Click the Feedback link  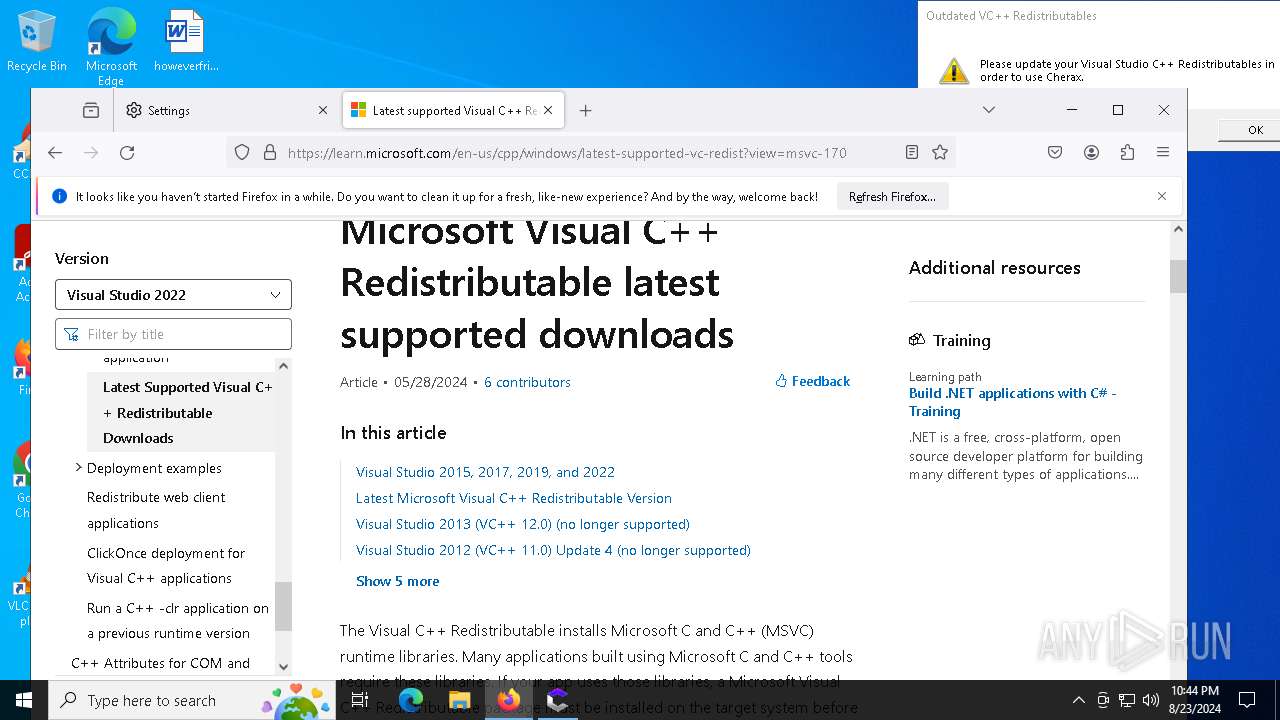(x=812, y=381)
